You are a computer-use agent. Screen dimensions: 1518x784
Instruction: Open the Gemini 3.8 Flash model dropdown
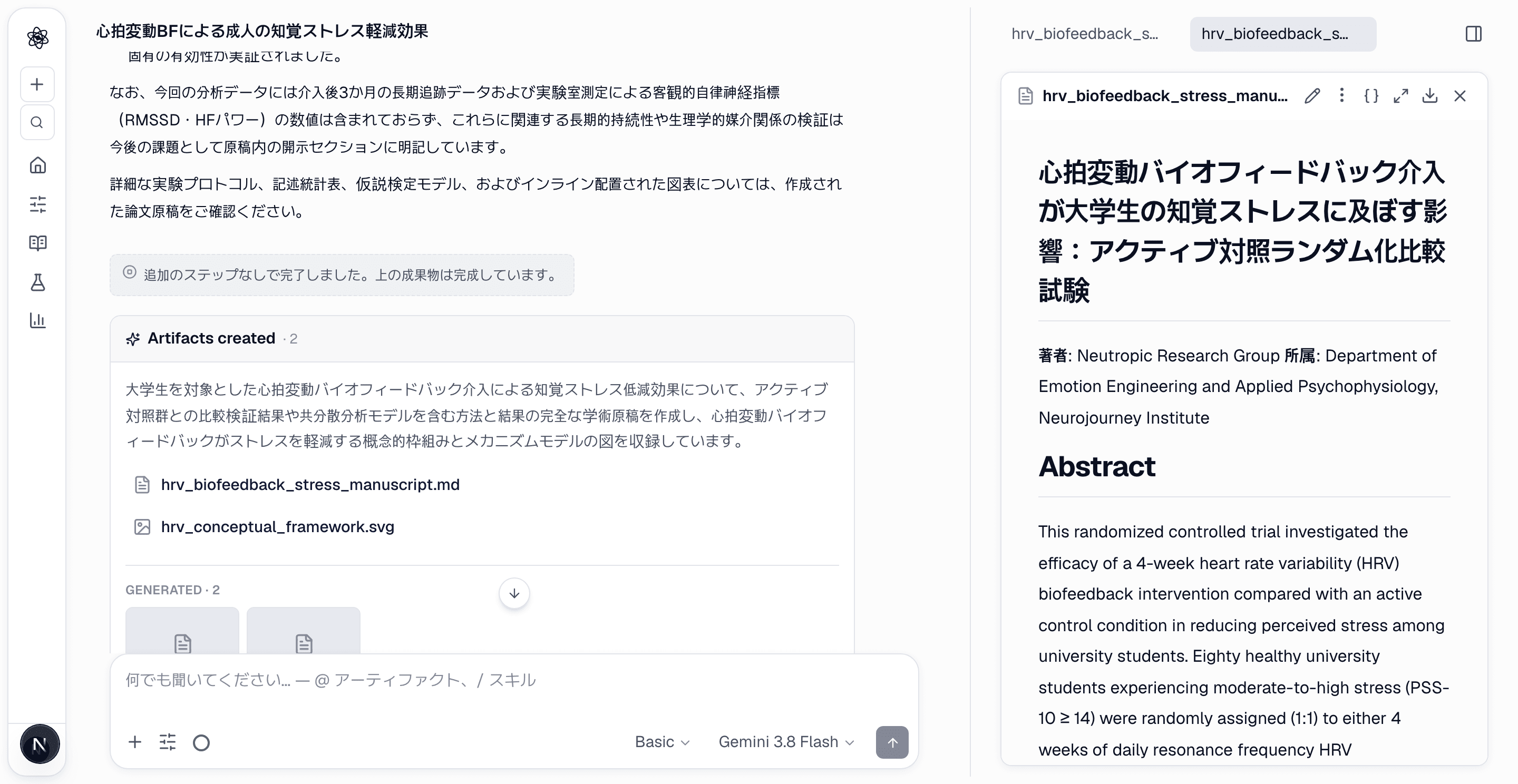(786, 742)
